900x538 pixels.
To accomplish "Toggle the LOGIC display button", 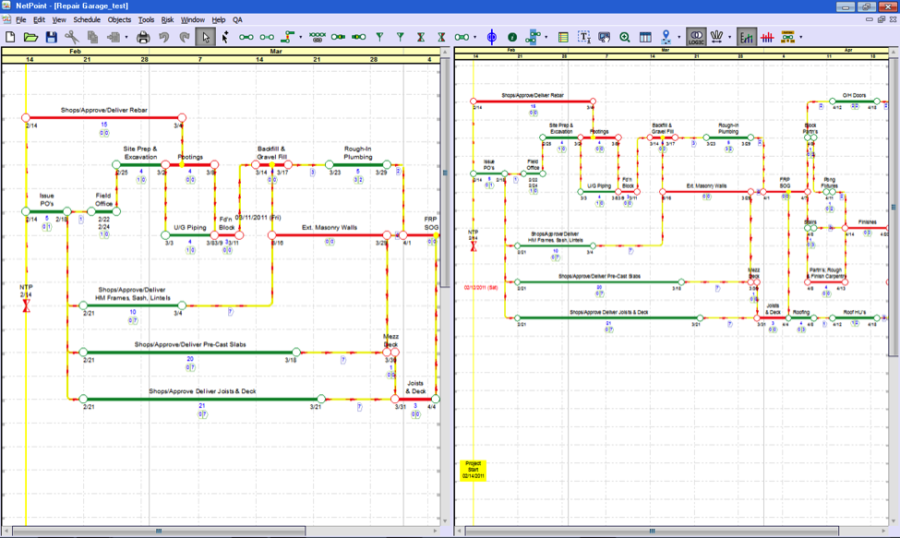I will (x=697, y=37).
